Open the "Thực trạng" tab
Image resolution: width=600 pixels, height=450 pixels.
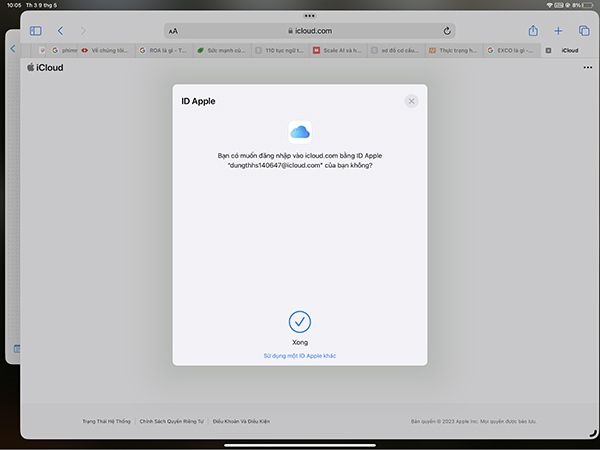pos(453,49)
